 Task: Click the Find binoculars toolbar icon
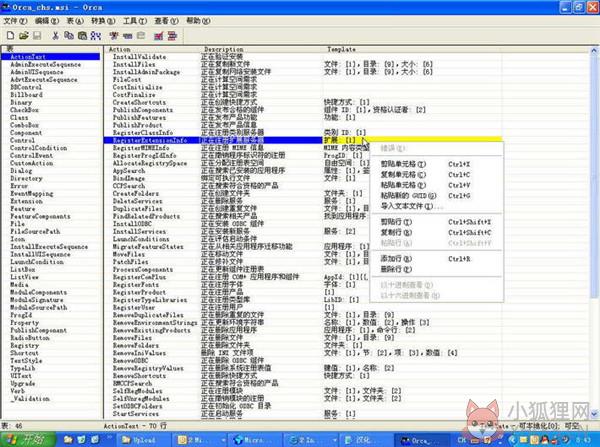pyautogui.click(x=96, y=36)
